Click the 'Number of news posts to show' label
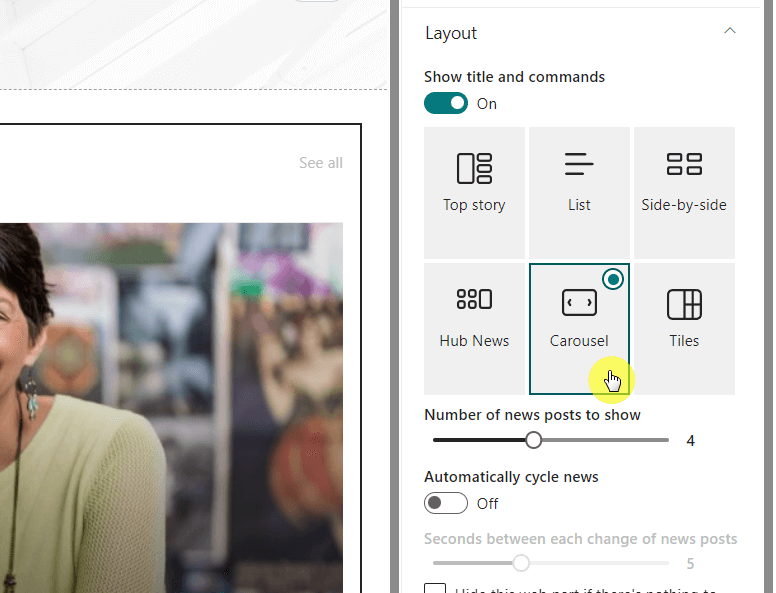Image resolution: width=776 pixels, height=593 pixels. 532,415
